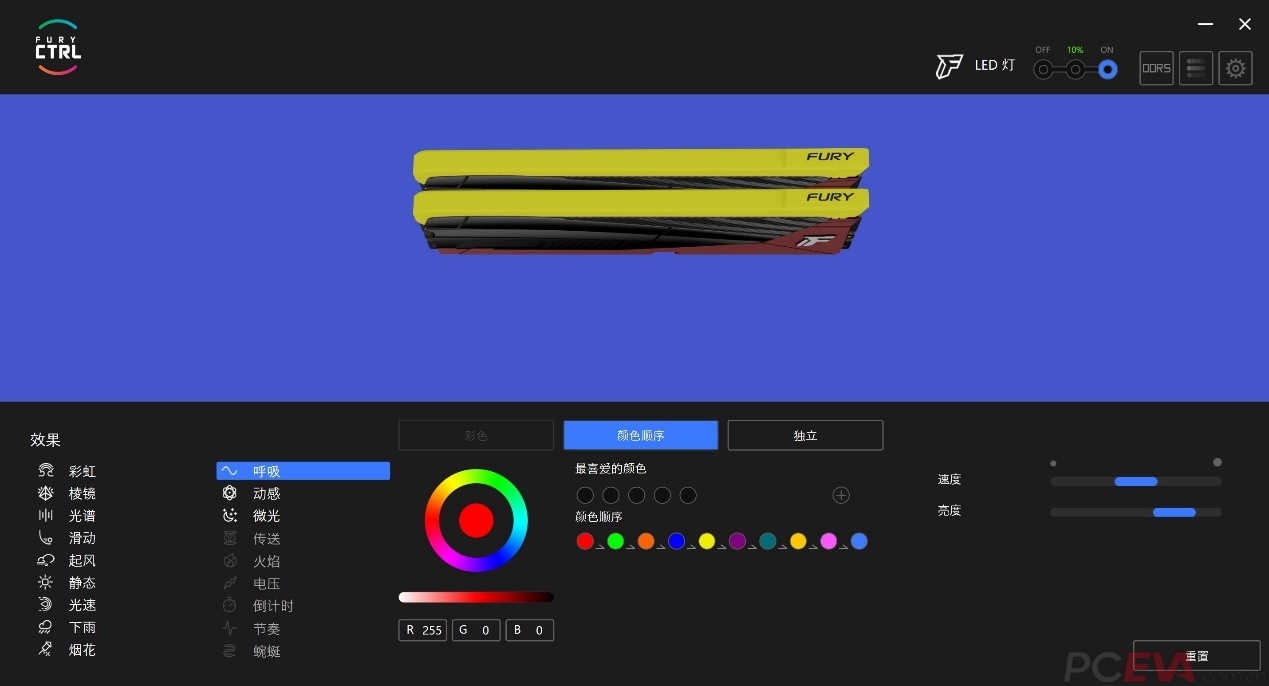The width and height of the screenshot is (1269, 686).
Task: Set LED brightness switch to 10%
Action: point(1075,69)
